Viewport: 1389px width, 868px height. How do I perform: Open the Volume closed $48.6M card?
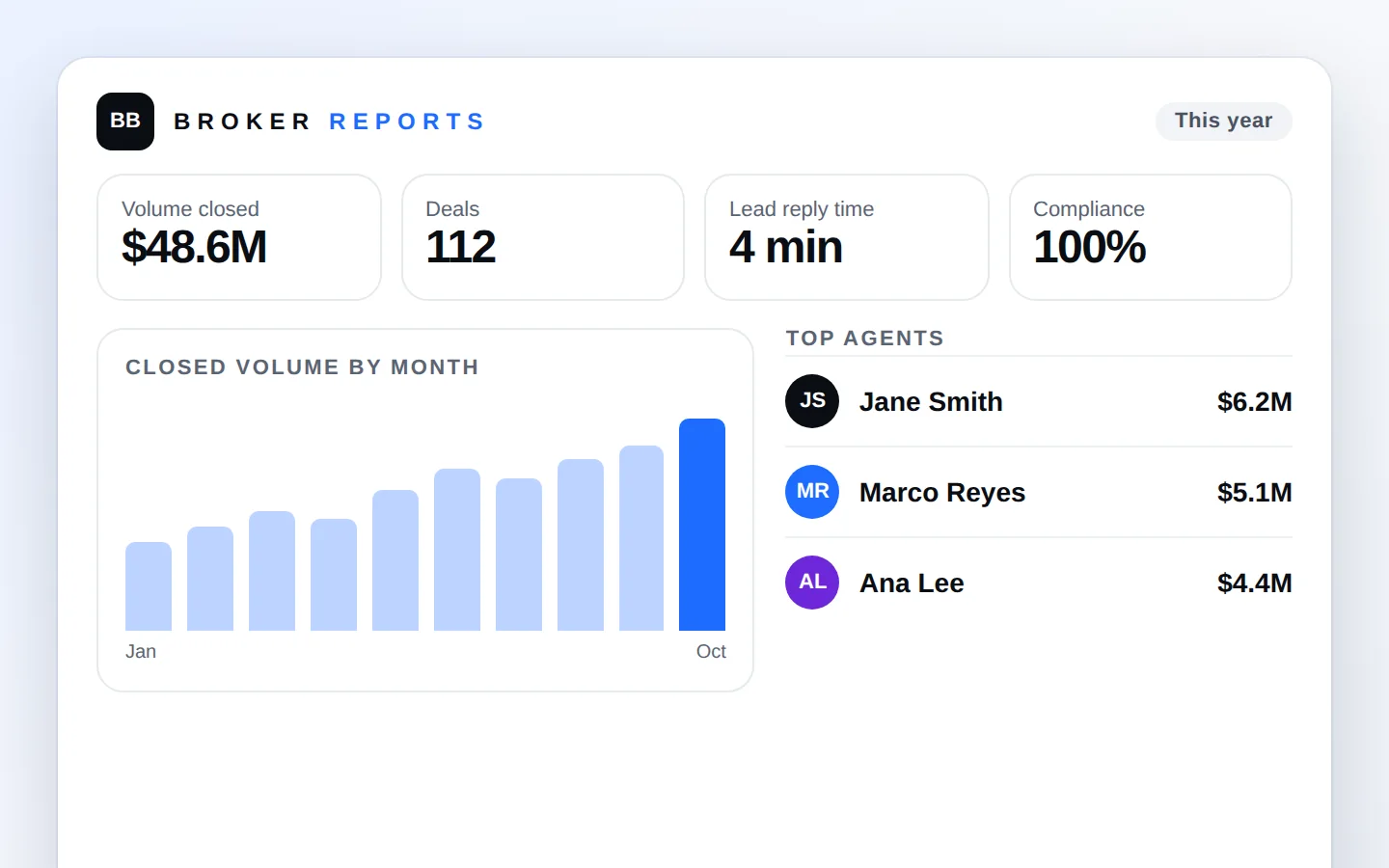coord(239,237)
